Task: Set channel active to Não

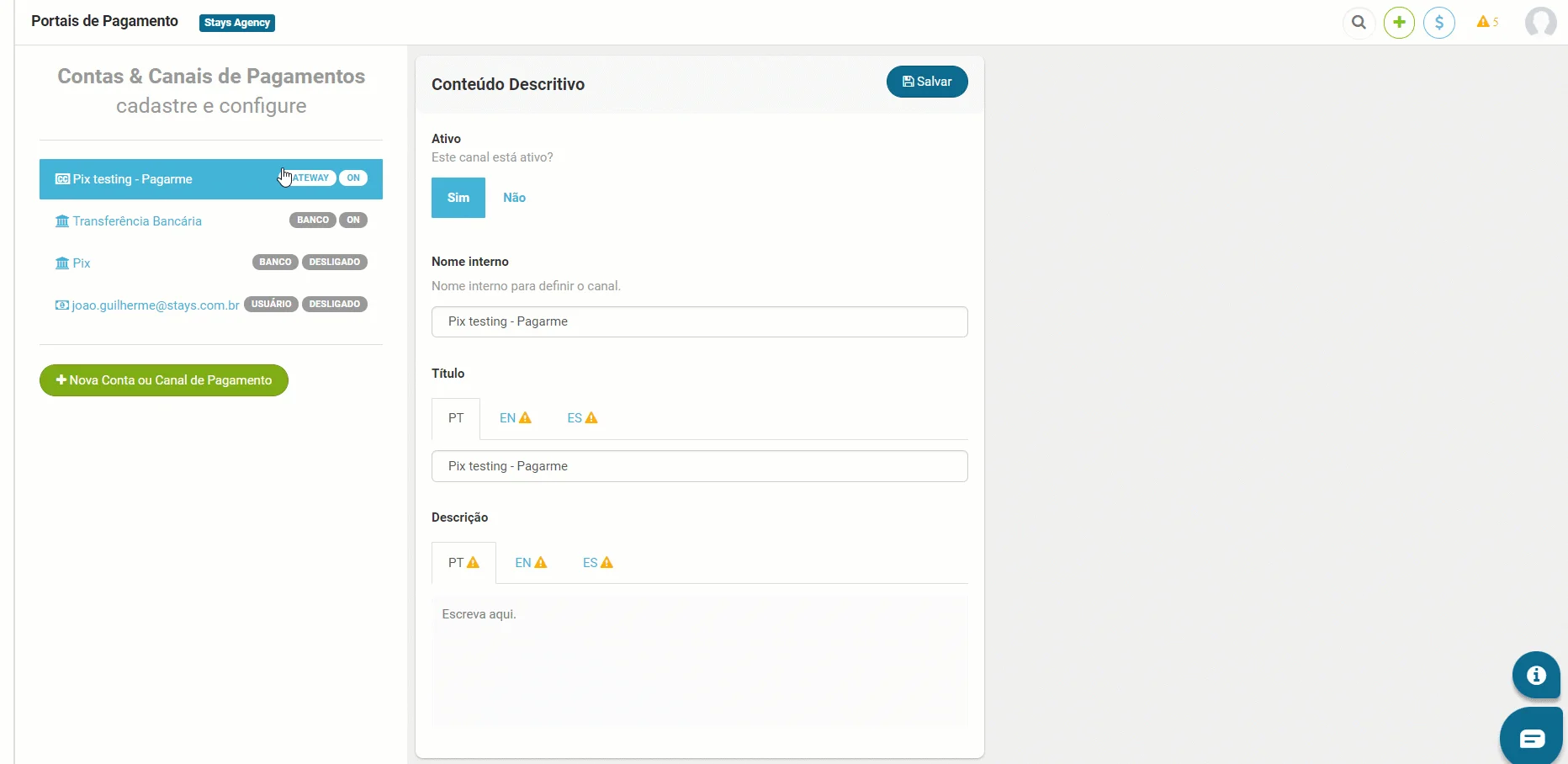Action: coord(514,198)
